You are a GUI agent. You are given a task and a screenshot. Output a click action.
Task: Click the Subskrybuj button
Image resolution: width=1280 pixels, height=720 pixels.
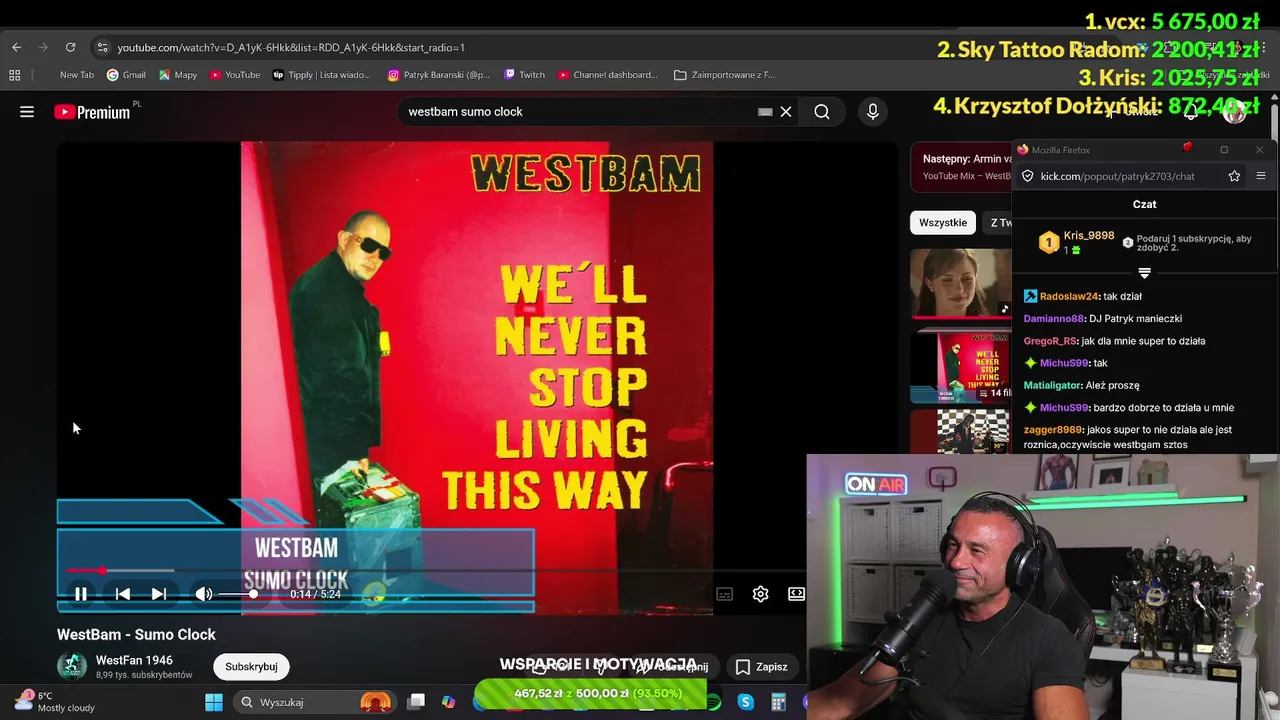click(x=251, y=667)
